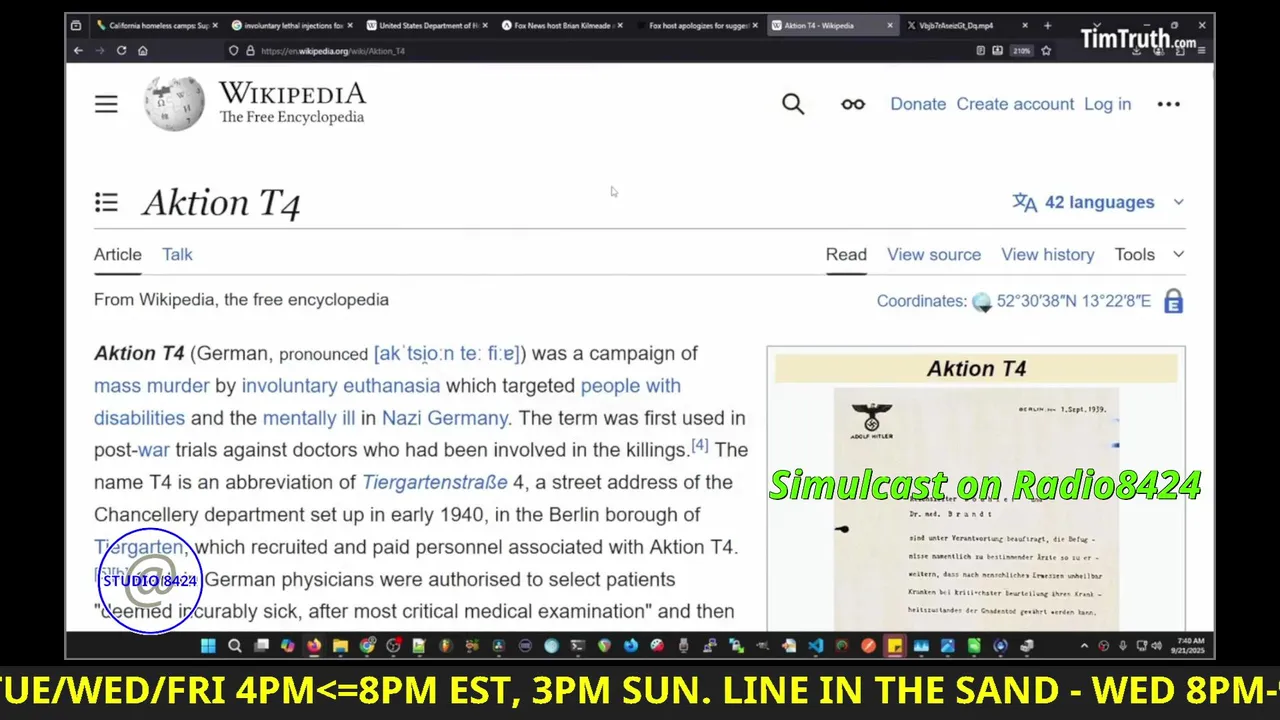Click the browser Forward arrow
The image size is (1280, 720).
click(99, 50)
